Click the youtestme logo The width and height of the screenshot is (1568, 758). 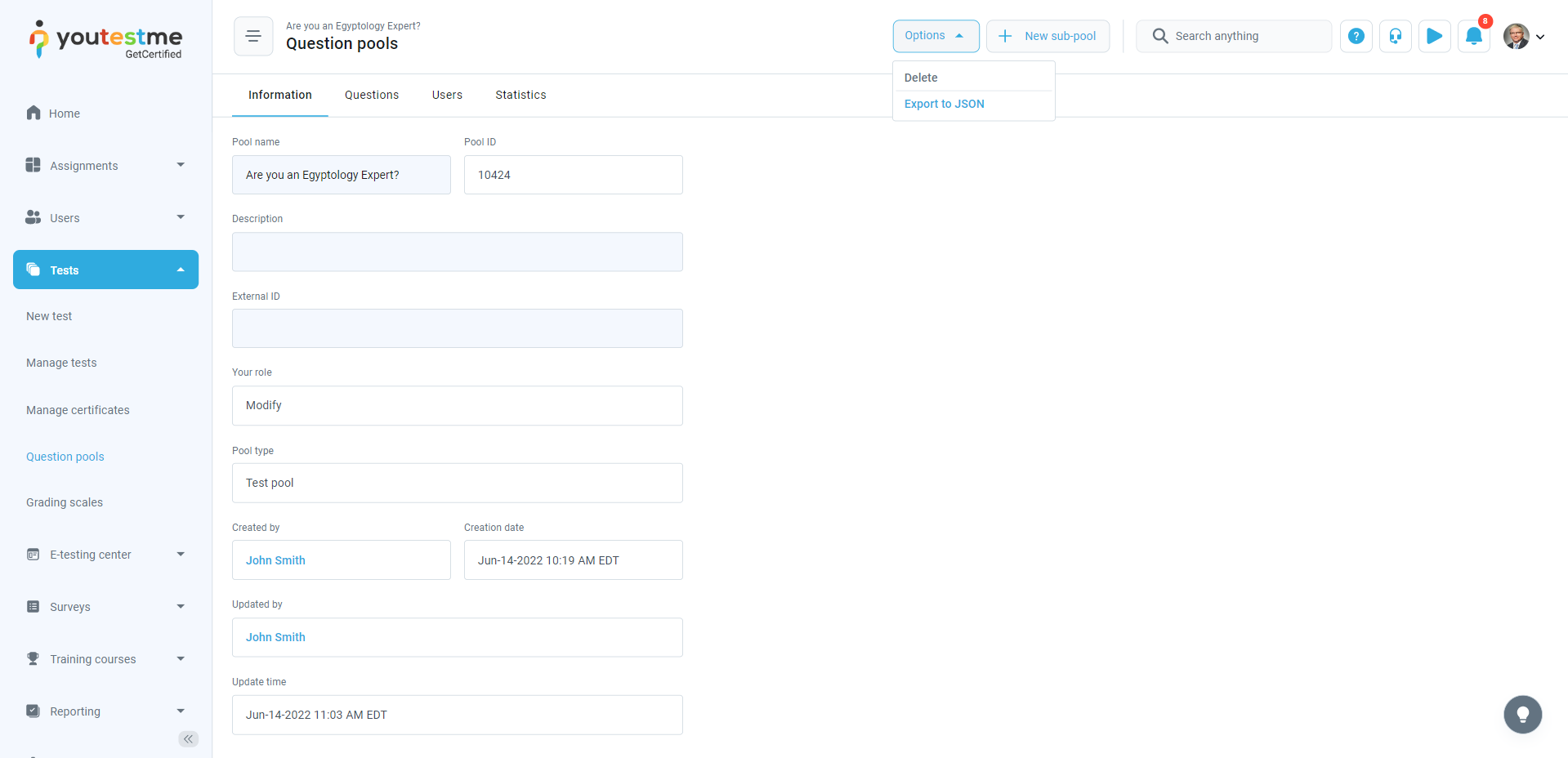click(x=106, y=39)
